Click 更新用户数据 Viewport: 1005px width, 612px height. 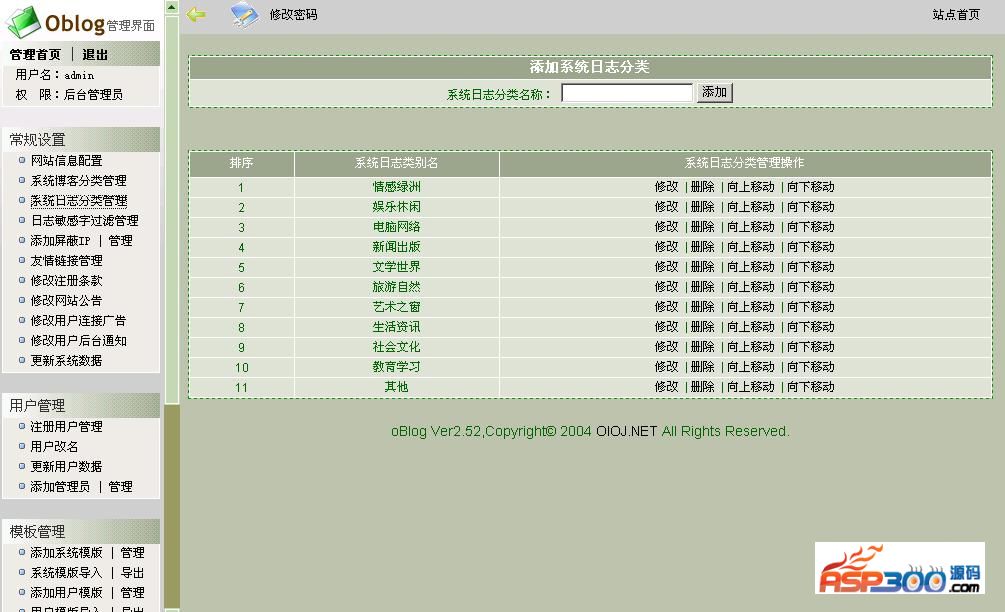coord(67,466)
